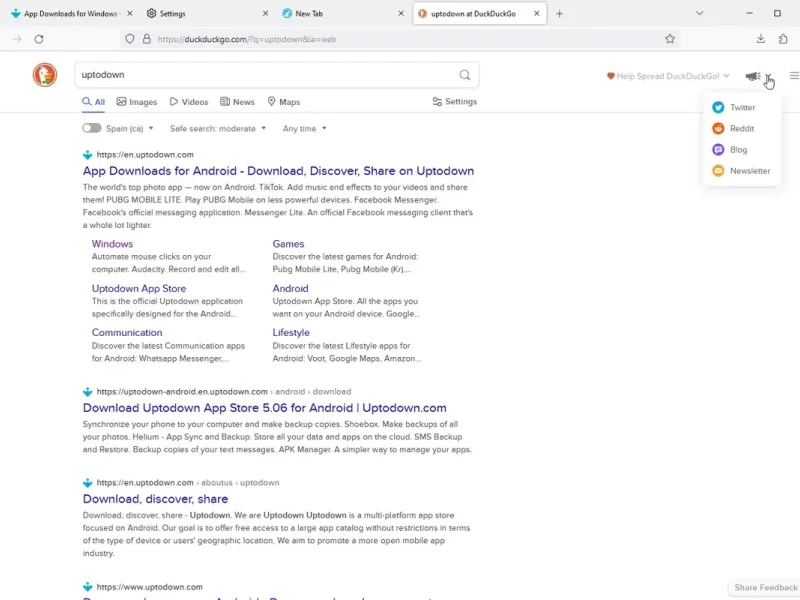Open the Windows sitelink
800x600 pixels.
[112, 244]
